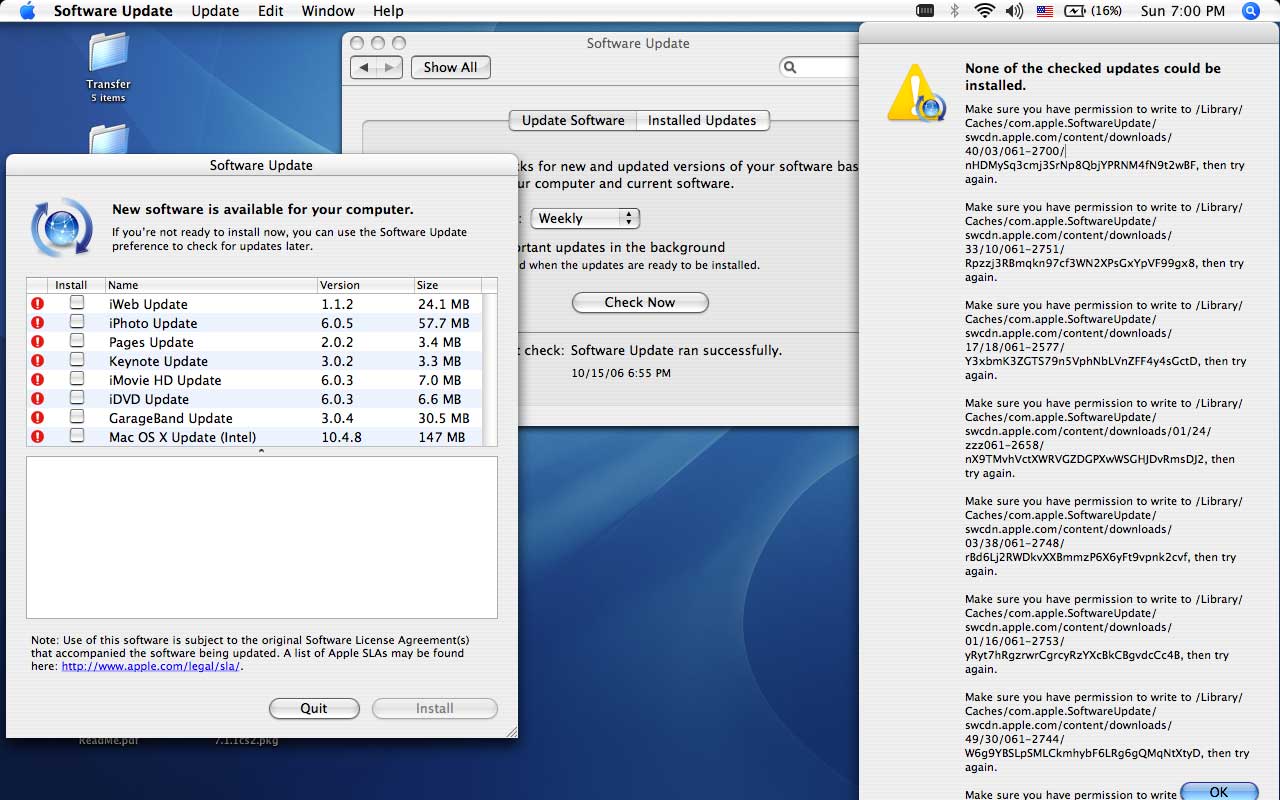Viewport: 1280px width, 800px height.
Task: Check the iDVD Update install checkbox
Action: click(x=77, y=398)
